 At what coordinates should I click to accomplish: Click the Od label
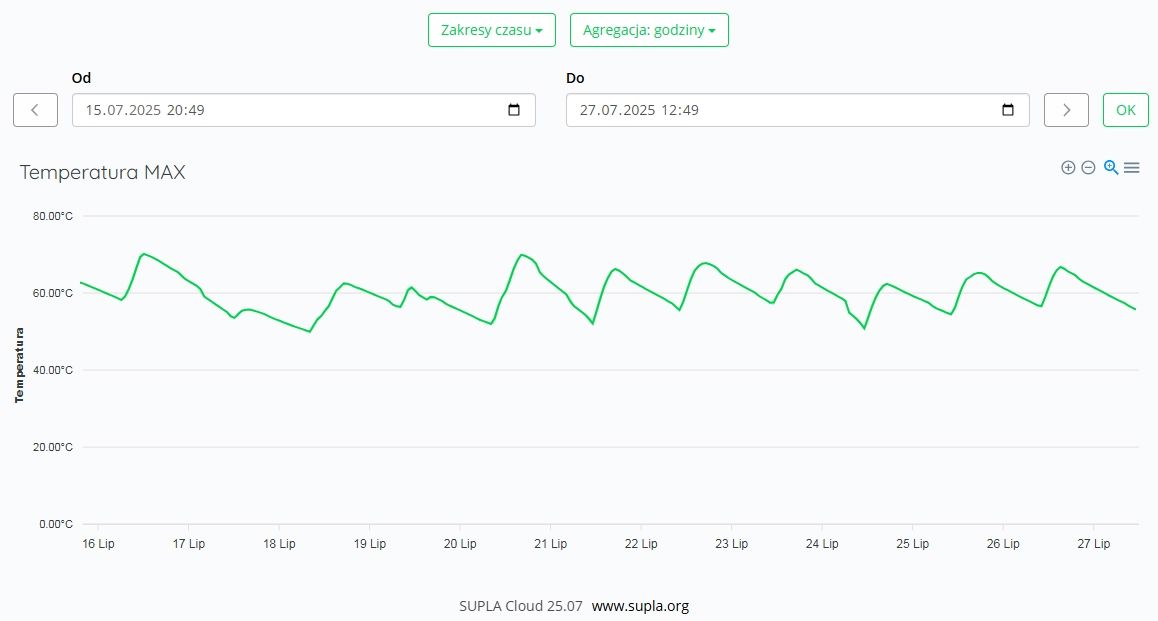click(x=81, y=78)
